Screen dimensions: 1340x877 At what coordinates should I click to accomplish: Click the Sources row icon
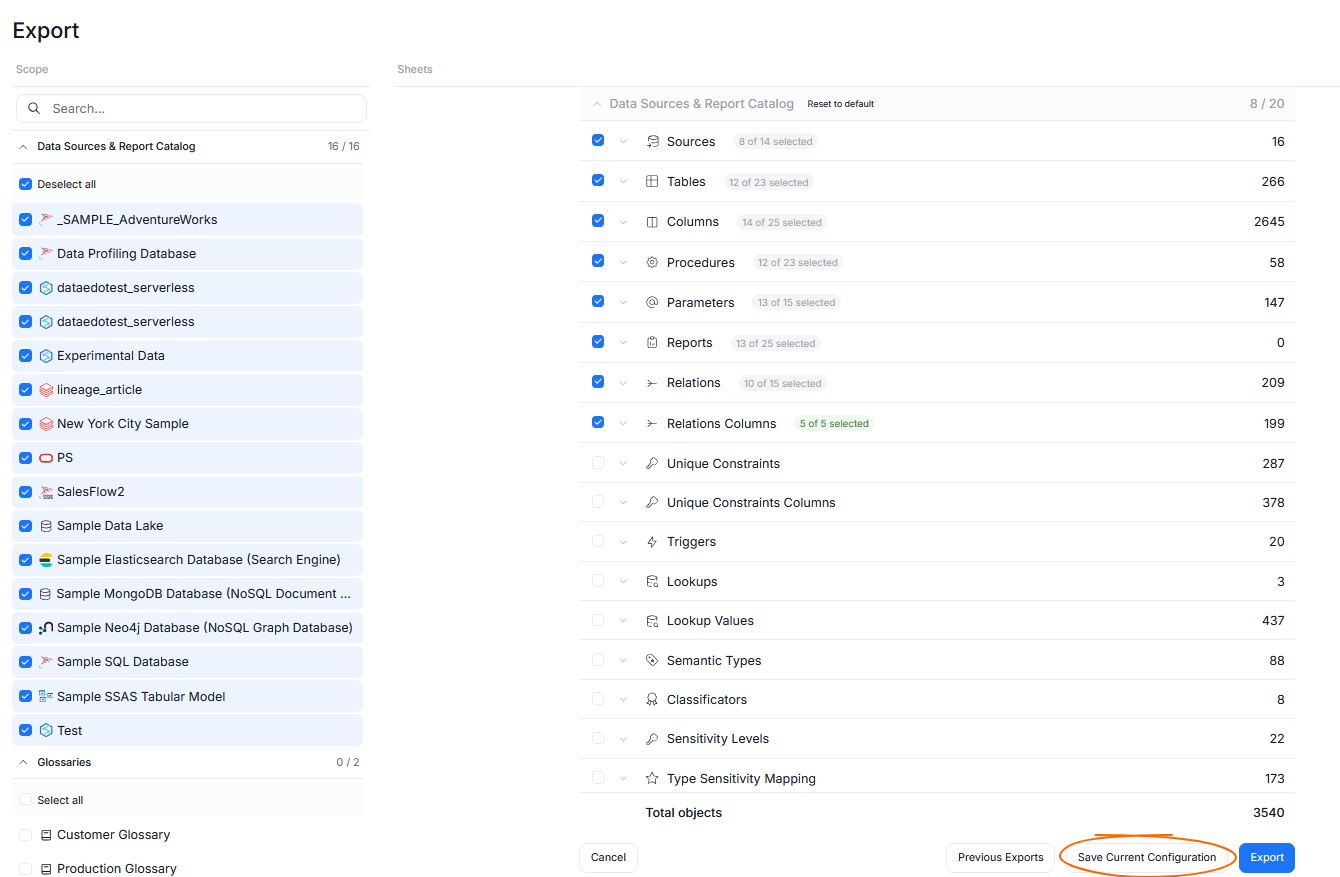pos(652,141)
